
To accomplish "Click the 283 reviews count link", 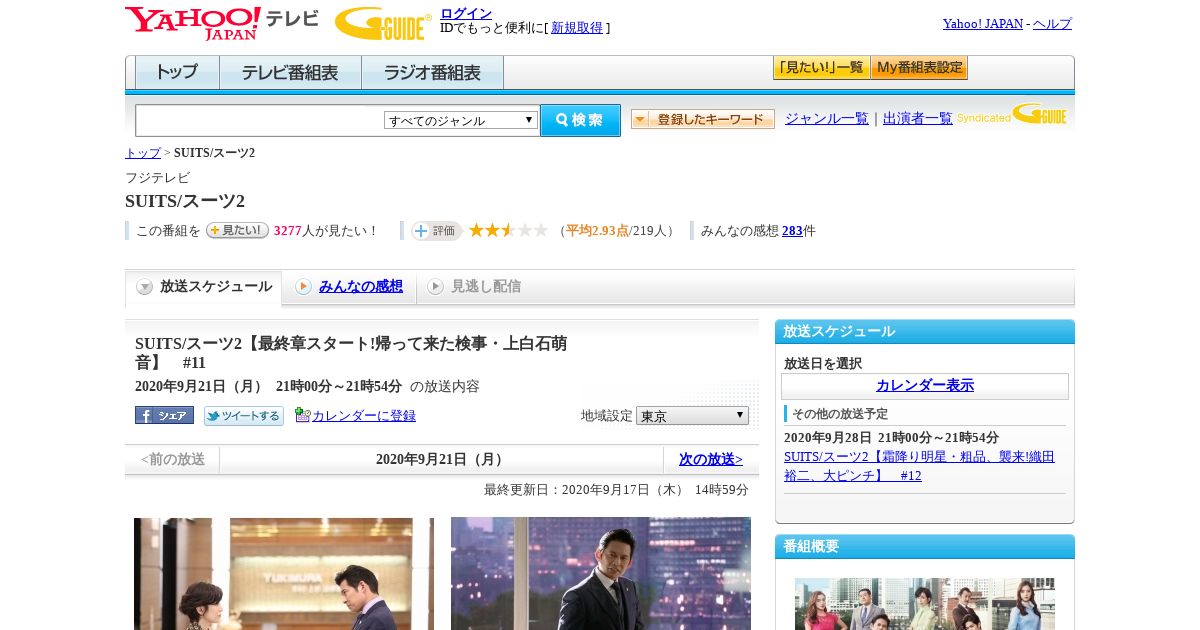I will coord(792,231).
